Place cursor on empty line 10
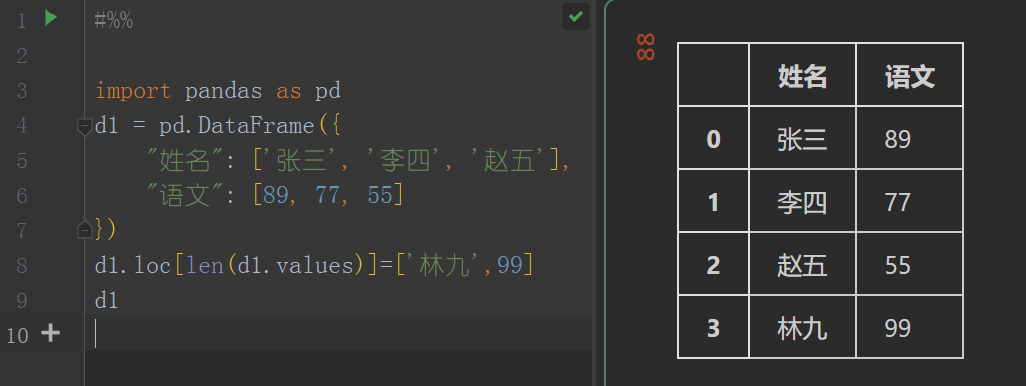1026x386 pixels. [338, 333]
